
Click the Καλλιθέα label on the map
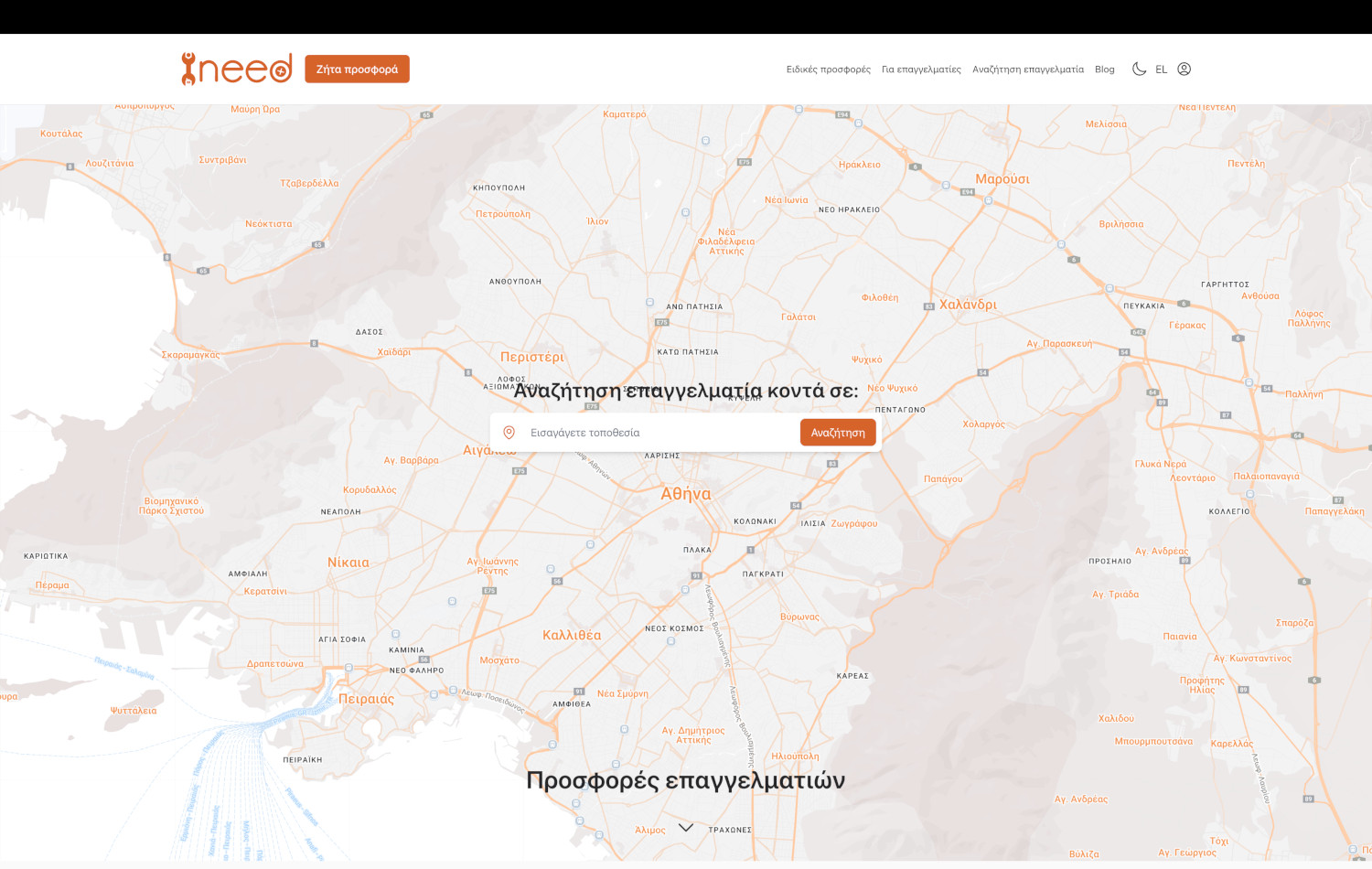[572, 635]
